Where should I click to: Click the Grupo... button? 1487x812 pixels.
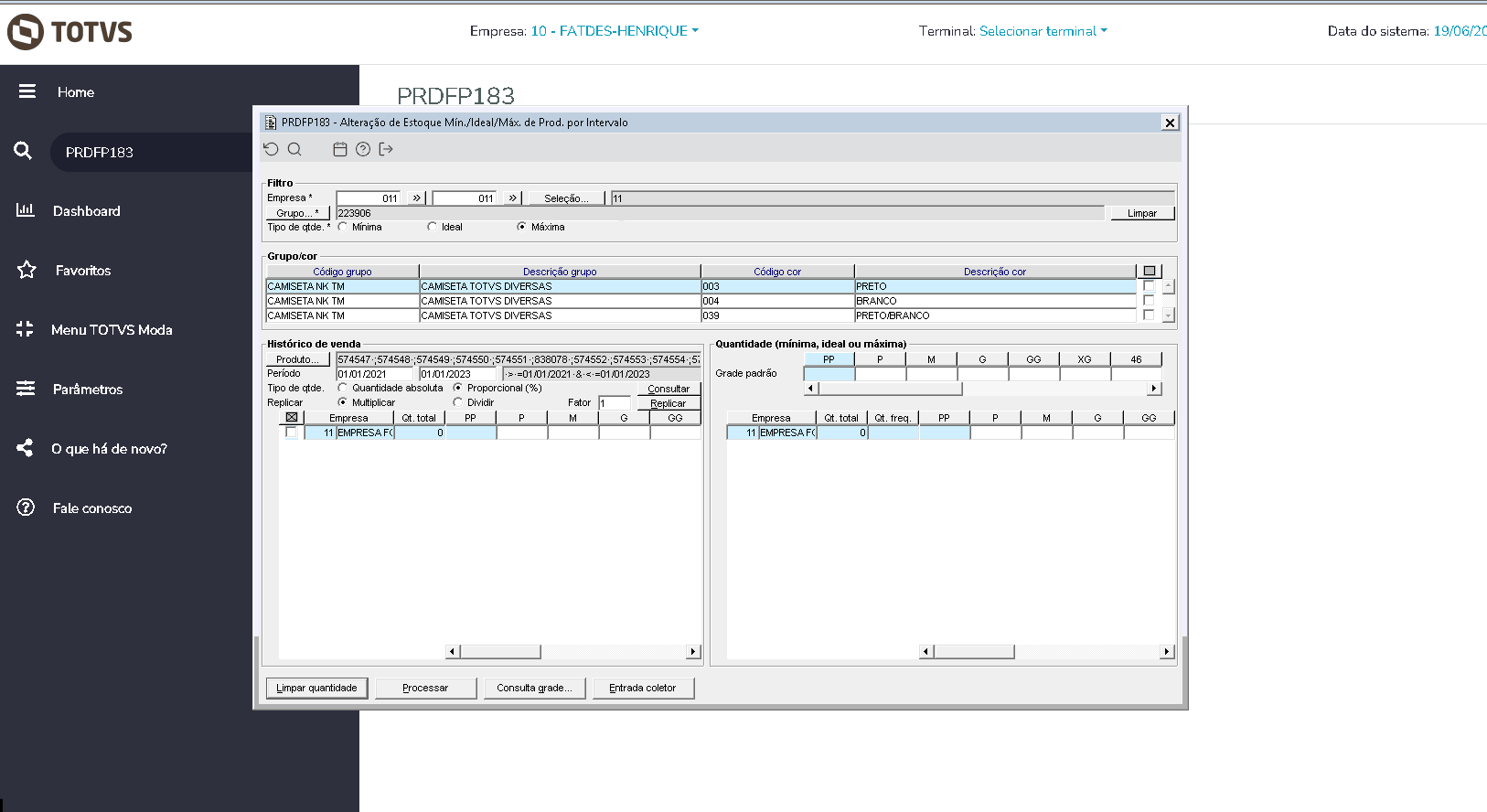click(297, 212)
